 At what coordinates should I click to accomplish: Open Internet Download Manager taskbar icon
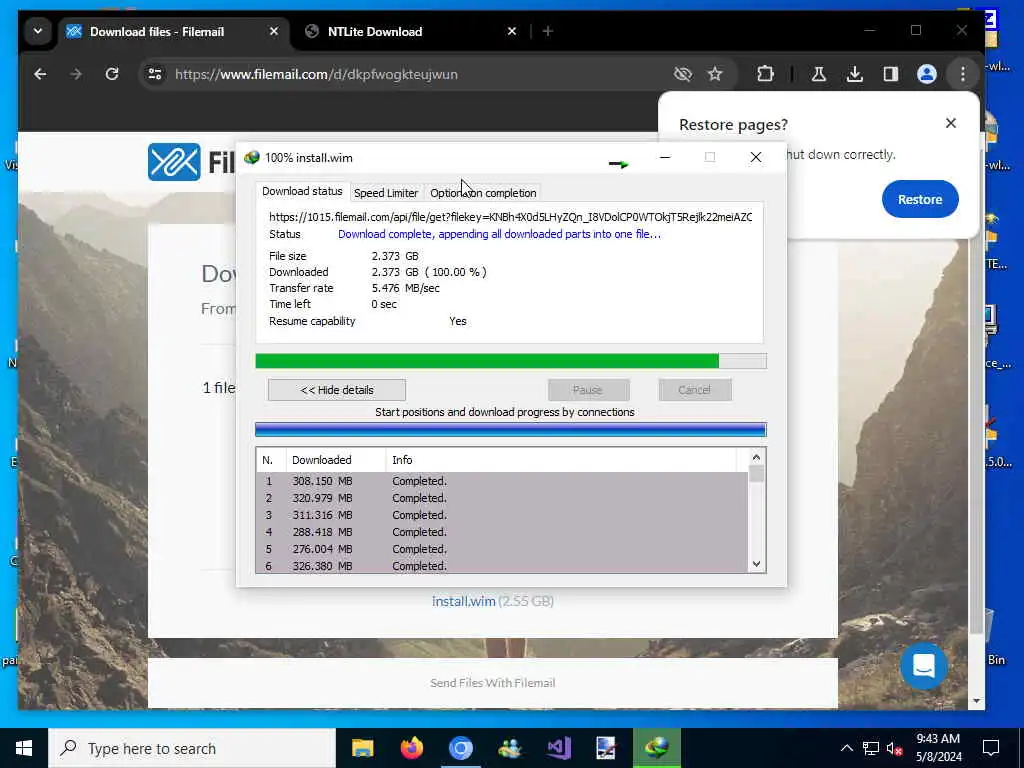[656, 748]
